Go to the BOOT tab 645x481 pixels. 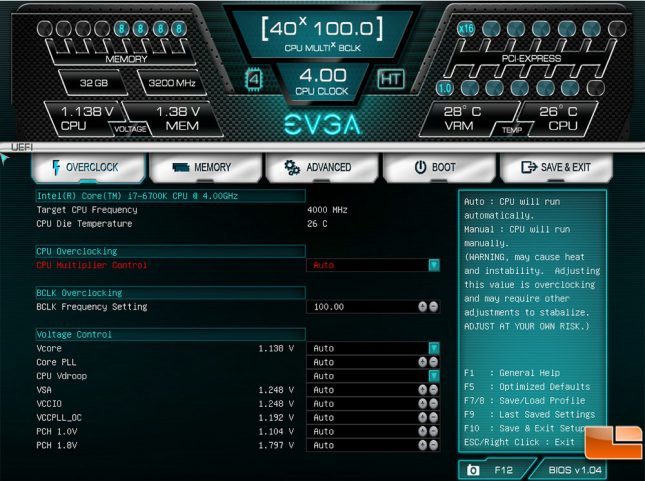[x=439, y=167]
